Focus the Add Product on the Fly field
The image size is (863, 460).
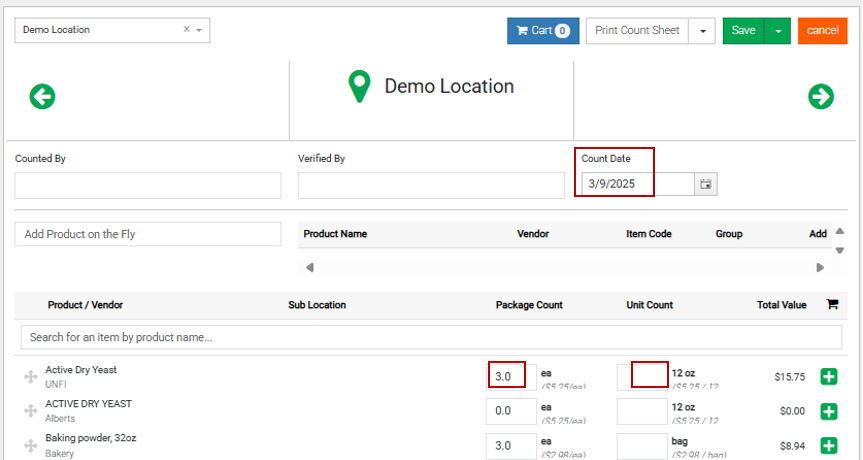[x=148, y=234]
